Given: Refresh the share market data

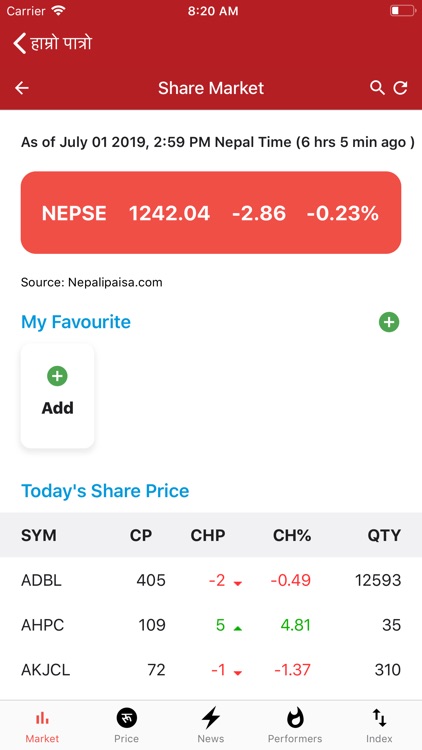Looking at the screenshot, I should coord(400,88).
